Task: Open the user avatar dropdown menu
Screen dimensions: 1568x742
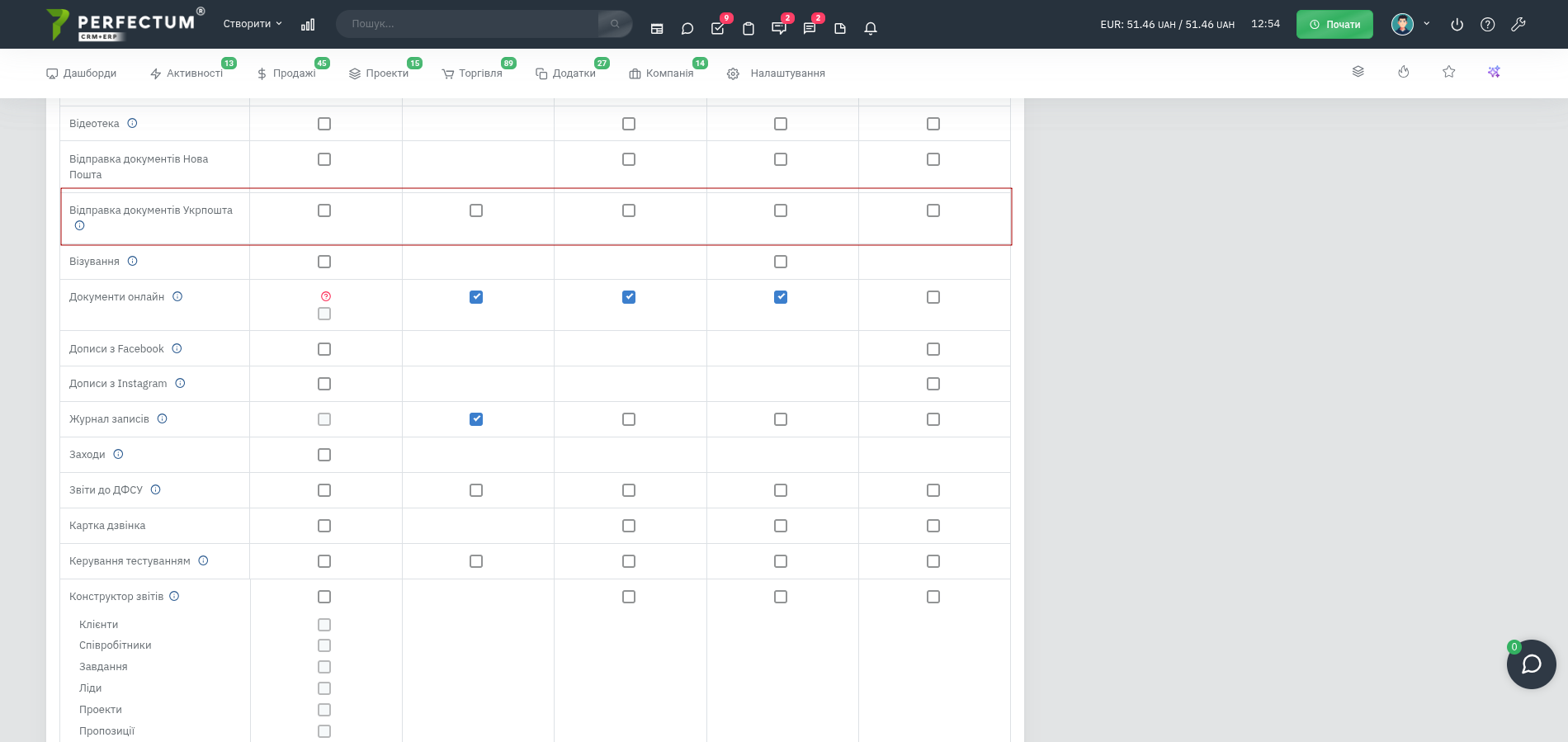Action: point(1410,24)
